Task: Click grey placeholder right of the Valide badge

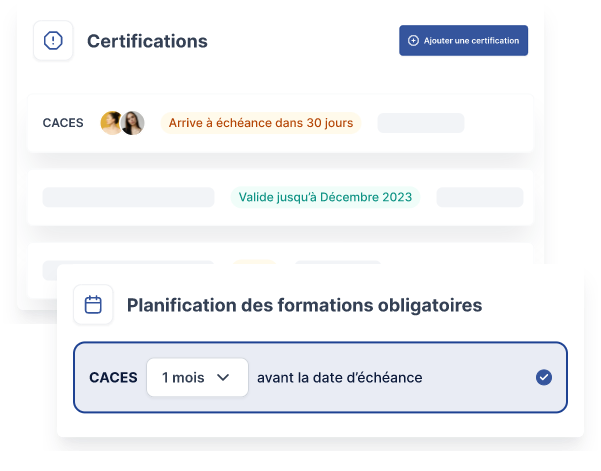Action: 480,197
